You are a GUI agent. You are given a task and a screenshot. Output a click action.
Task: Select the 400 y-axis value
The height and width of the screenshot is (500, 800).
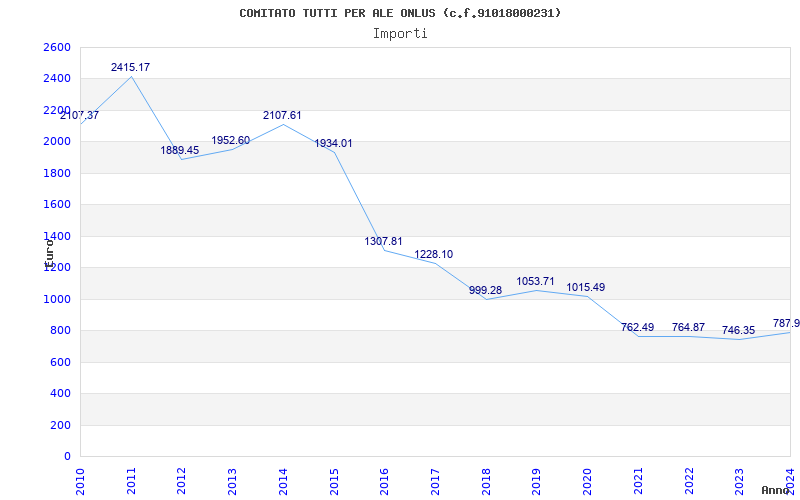tap(60, 393)
